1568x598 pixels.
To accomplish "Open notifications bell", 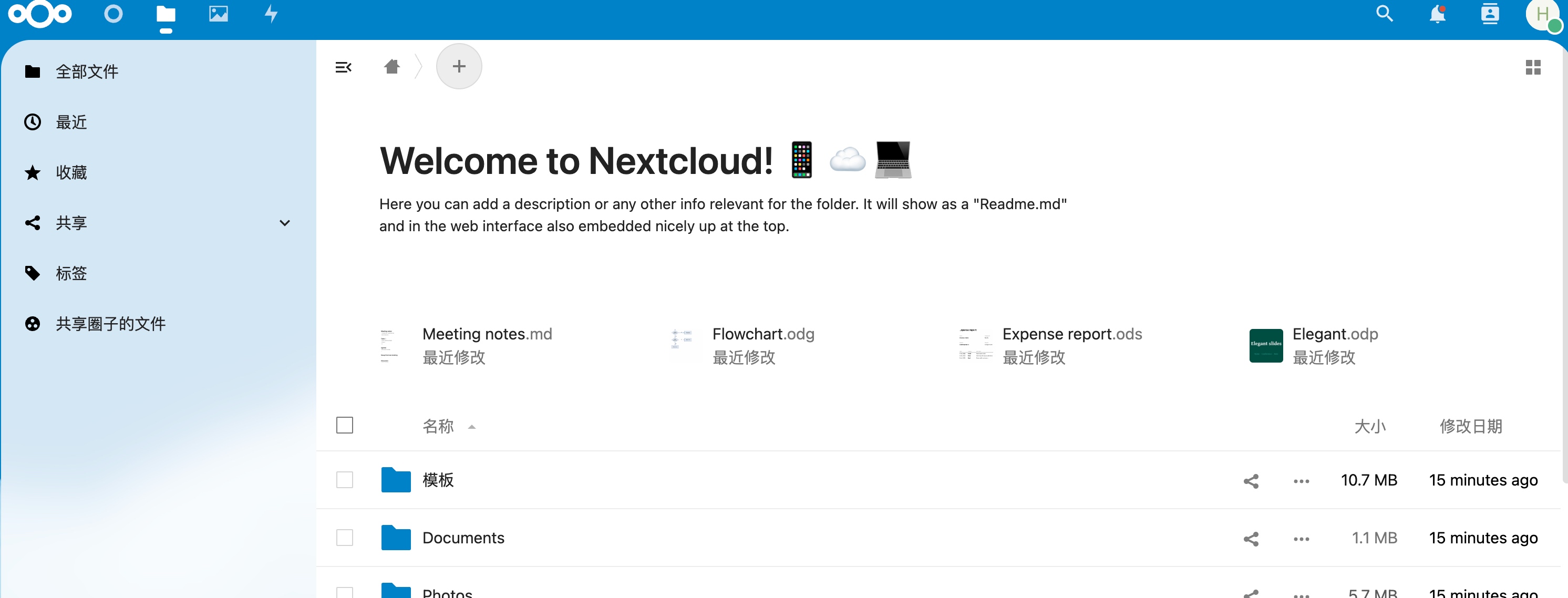I will (1437, 13).
